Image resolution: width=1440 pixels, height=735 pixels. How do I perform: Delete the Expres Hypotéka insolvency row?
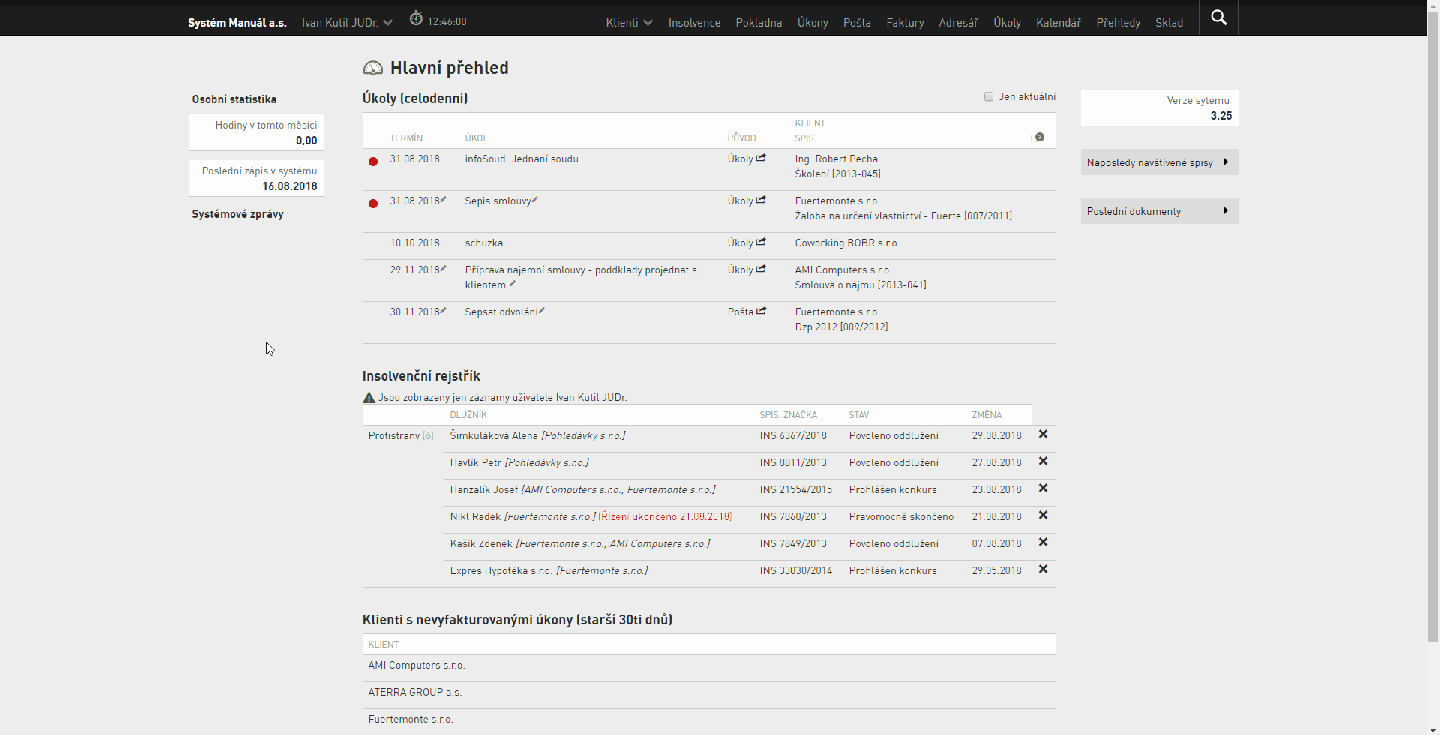tap(1043, 569)
